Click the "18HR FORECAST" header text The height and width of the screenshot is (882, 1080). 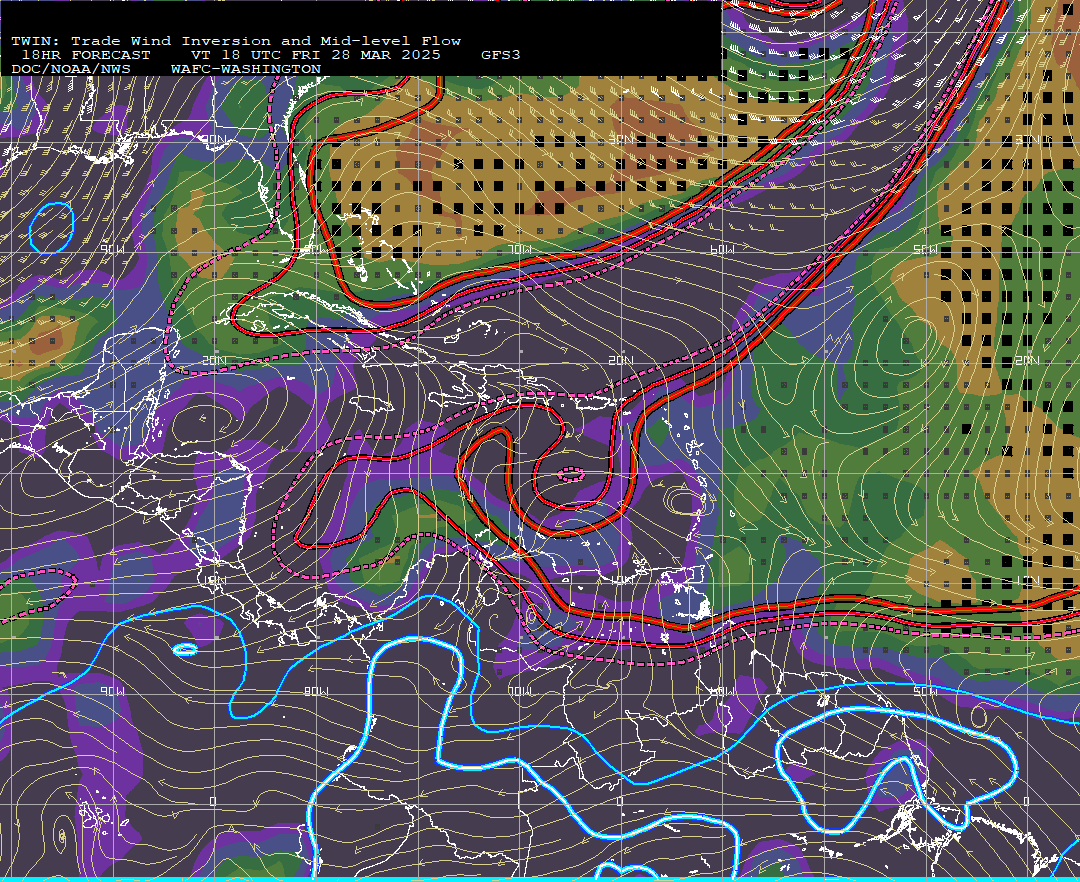pyautogui.click(x=85, y=55)
